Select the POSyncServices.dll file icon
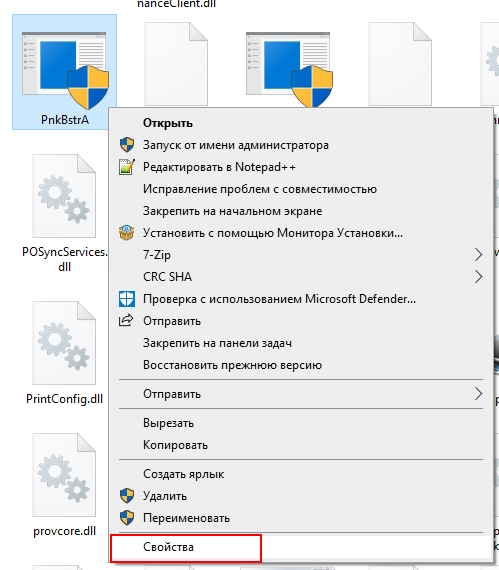 [x=64, y=196]
